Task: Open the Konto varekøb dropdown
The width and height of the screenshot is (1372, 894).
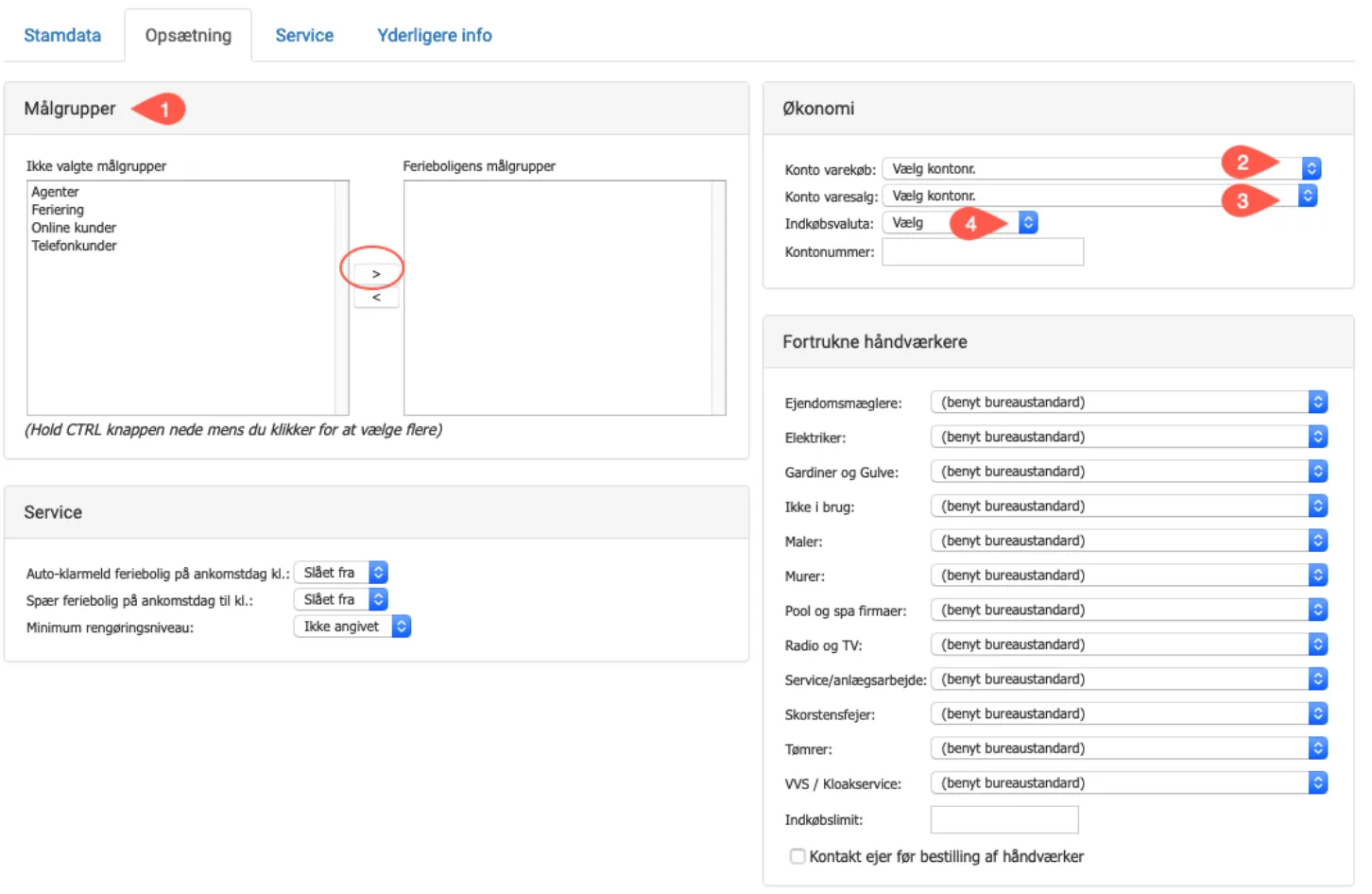Action: tap(1101, 168)
